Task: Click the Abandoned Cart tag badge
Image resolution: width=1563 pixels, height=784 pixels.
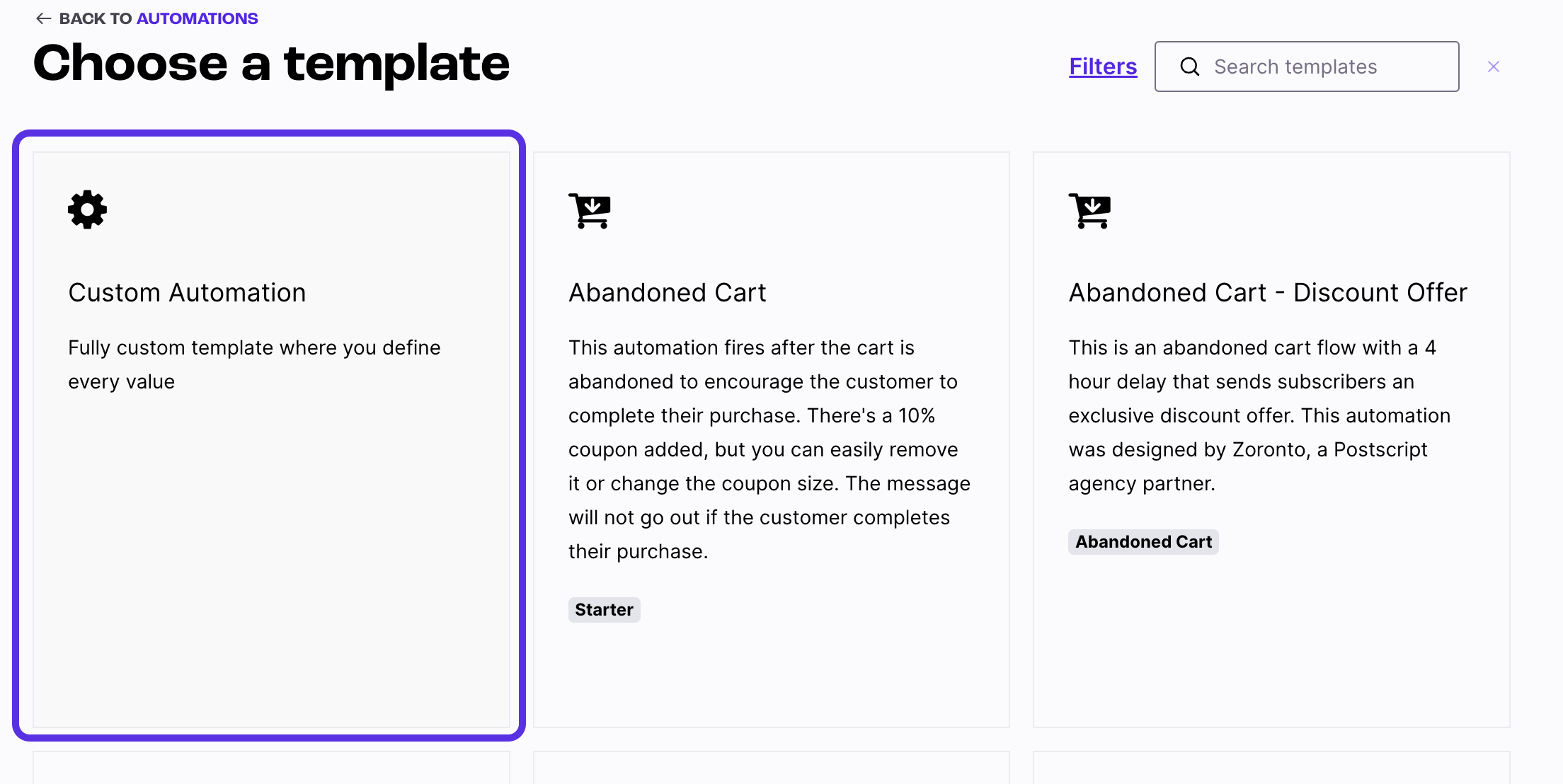Action: (1143, 541)
